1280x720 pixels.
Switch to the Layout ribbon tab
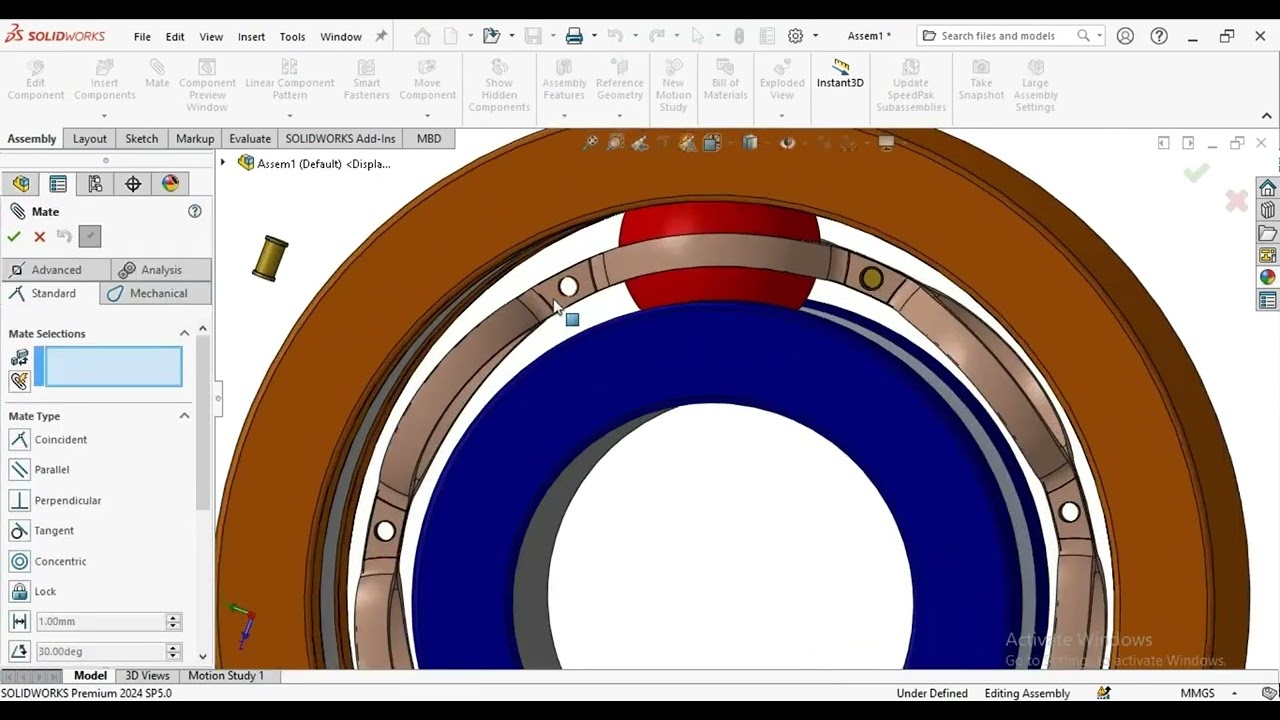(89, 139)
